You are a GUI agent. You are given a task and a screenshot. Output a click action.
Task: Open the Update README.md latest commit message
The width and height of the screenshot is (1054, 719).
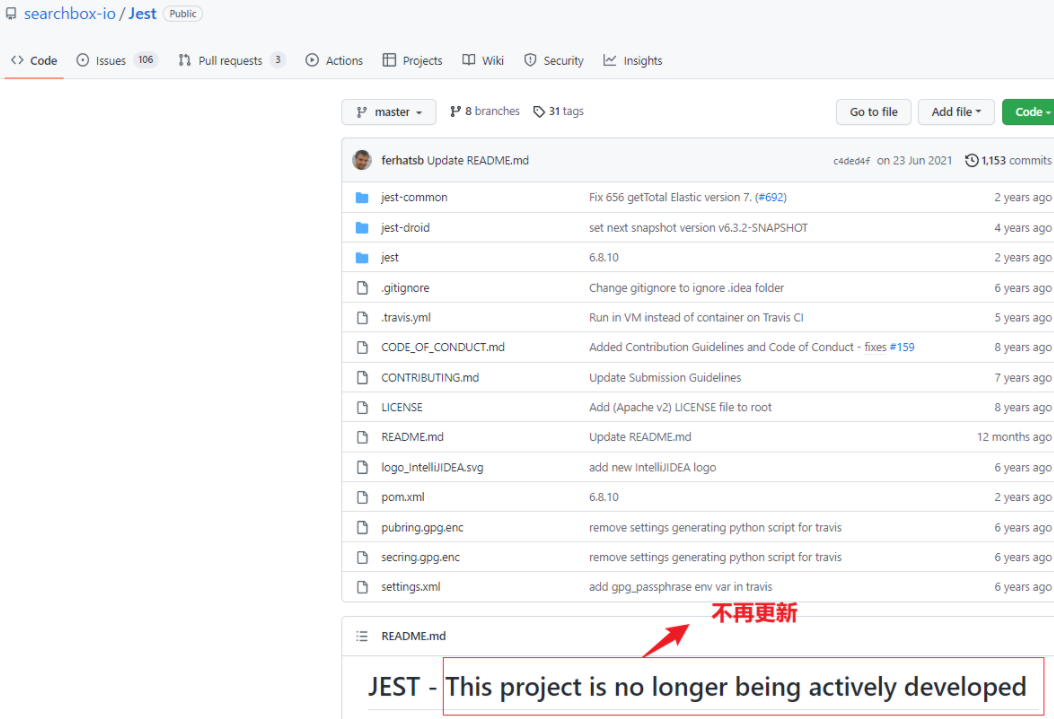pyautogui.click(x=478, y=160)
